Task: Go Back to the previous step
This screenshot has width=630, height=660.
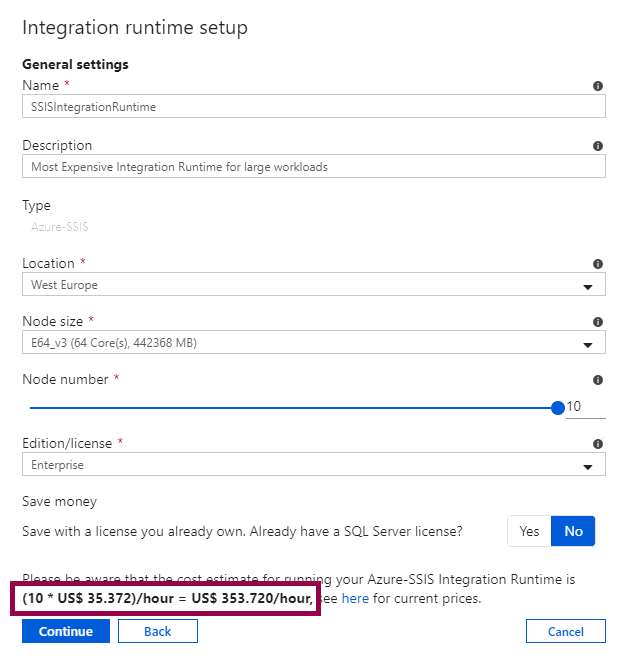Action: tap(157, 631)
